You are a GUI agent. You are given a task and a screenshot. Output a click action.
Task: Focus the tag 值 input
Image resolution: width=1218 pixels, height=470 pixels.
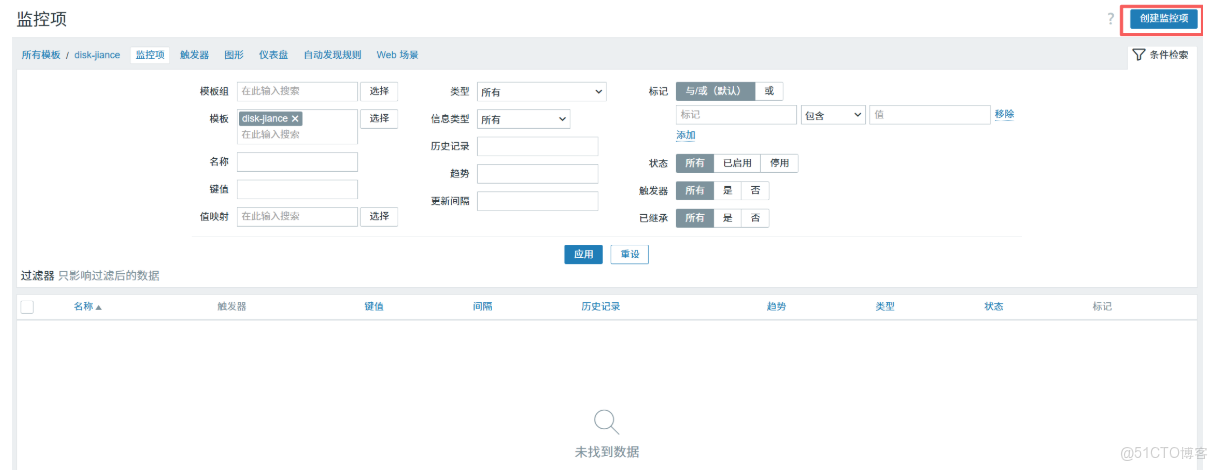pyautogui.click(x=929, y=115)
